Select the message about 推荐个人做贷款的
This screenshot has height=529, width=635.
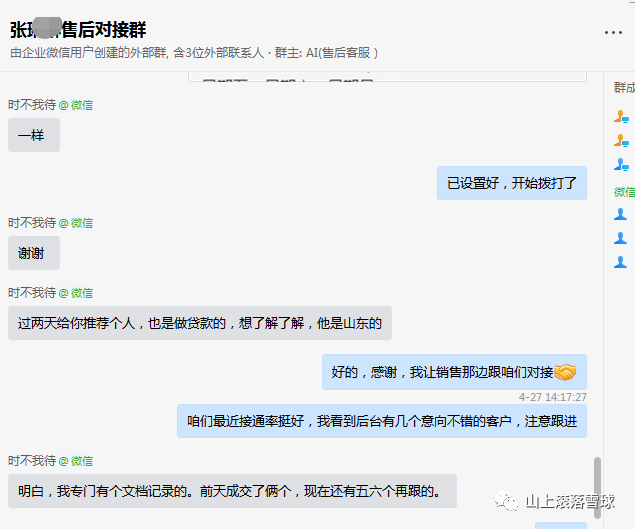click(200, 323)
